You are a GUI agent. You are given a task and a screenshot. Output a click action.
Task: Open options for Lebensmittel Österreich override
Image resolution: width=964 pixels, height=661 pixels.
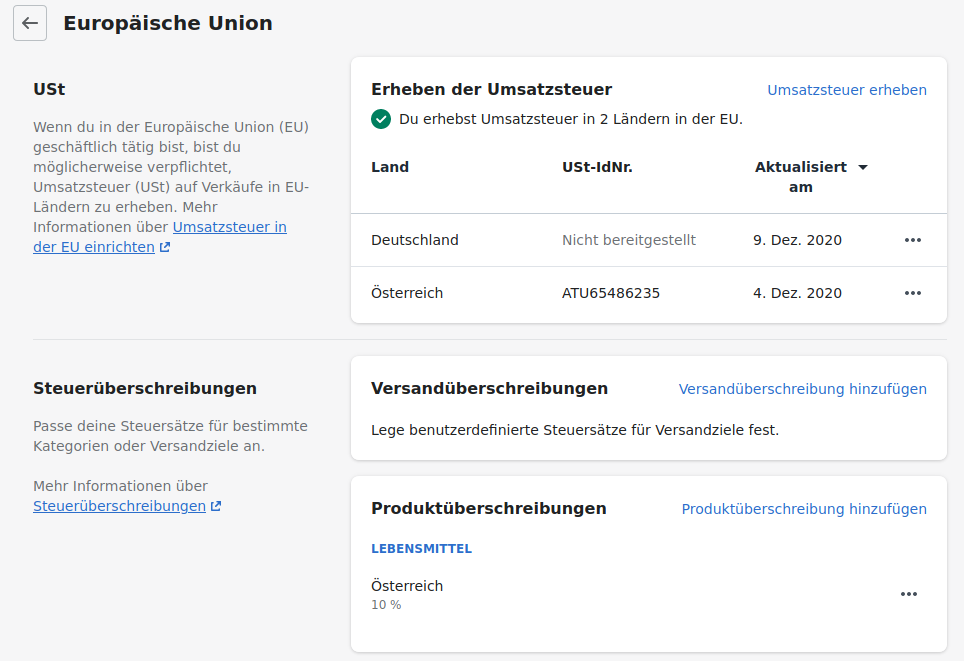pos(908,594)
